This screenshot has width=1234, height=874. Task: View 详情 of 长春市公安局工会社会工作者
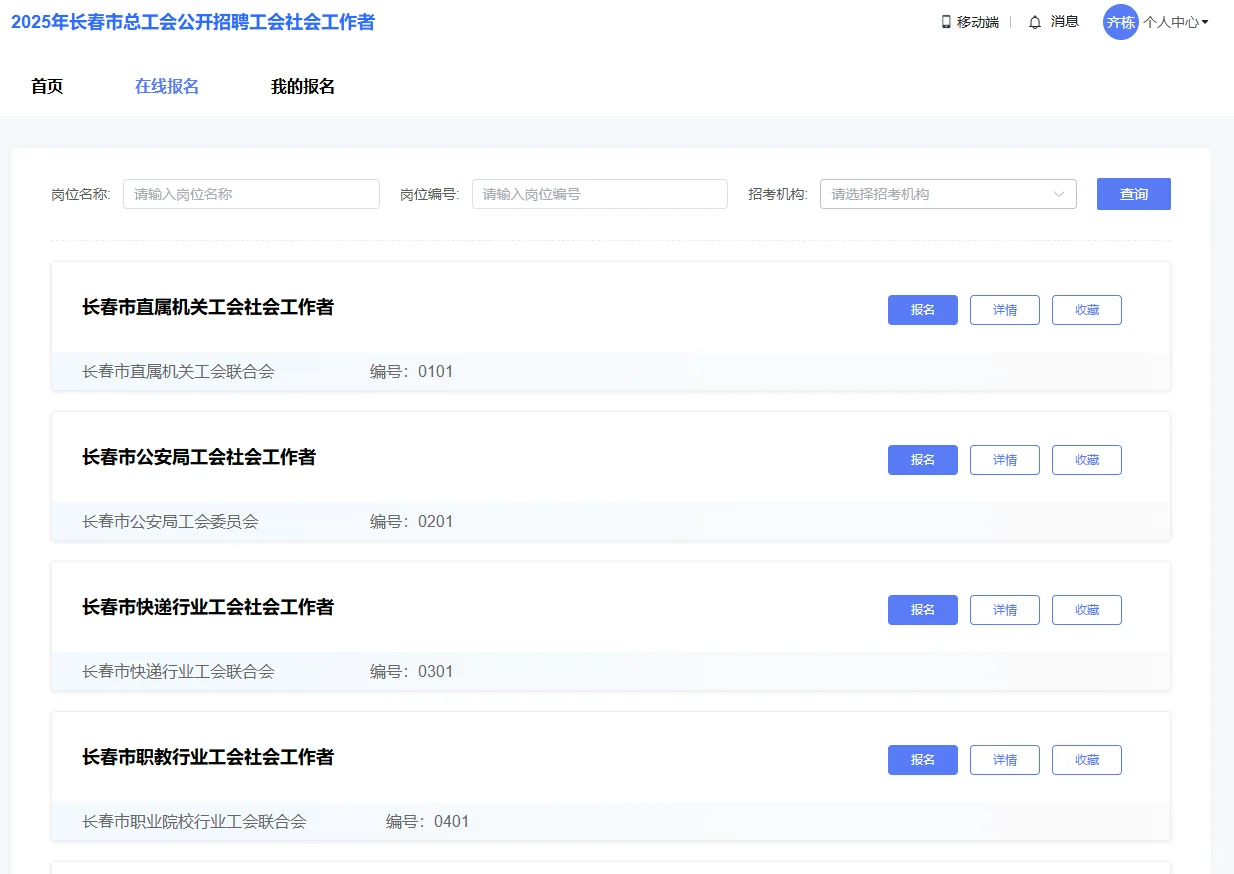click(1004, 460)
